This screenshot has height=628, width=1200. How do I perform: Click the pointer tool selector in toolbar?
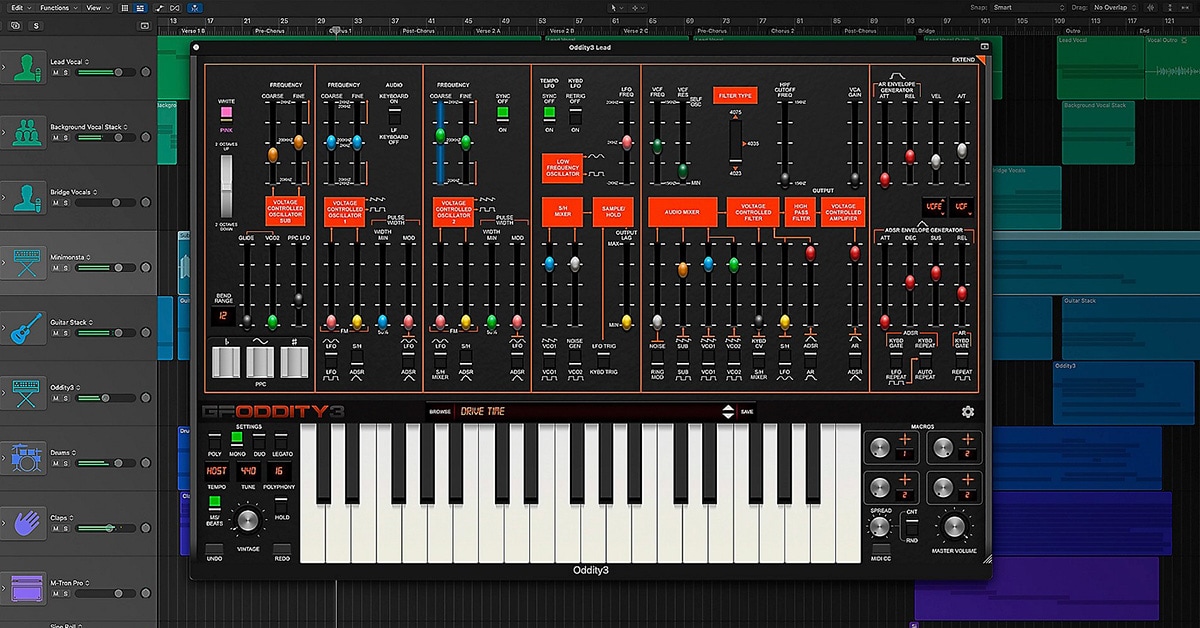coord(617,7)
